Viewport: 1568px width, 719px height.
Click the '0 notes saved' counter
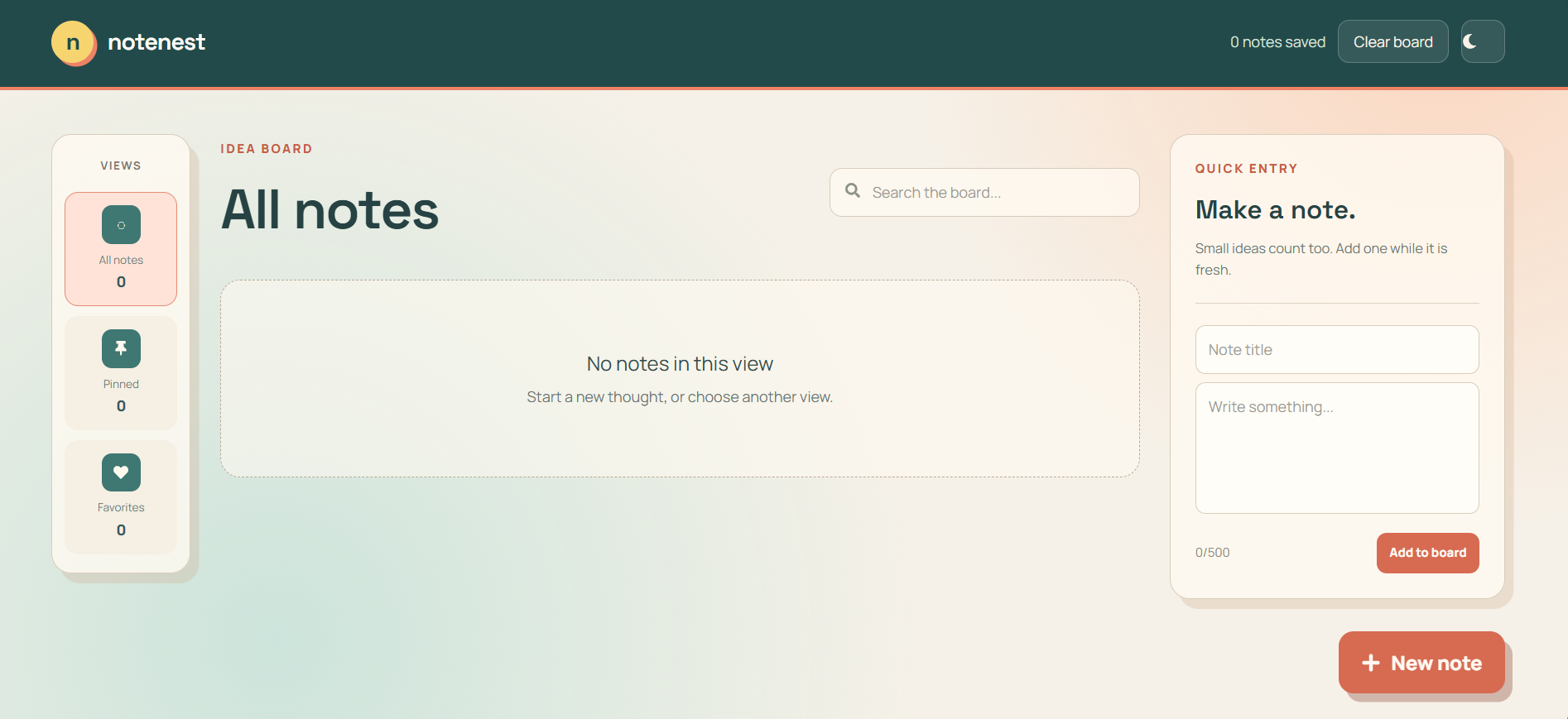click(x=1277, y=42)
